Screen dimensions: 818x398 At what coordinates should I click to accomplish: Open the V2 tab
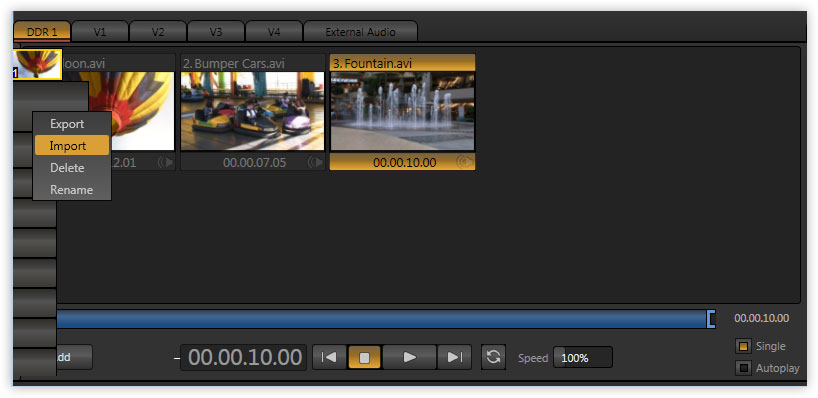(158, 32)
